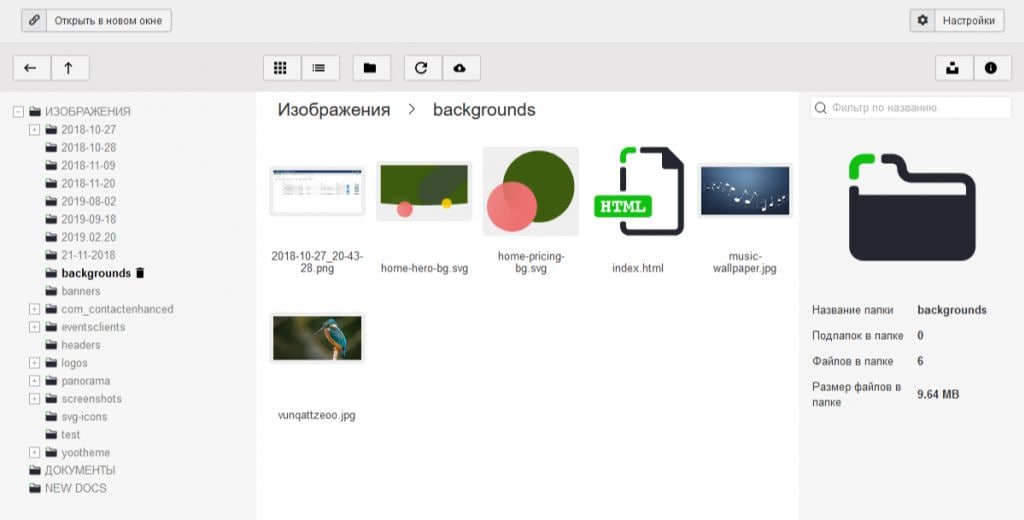
Task: Click the Файлов в папке label
Action: [852, 361]
